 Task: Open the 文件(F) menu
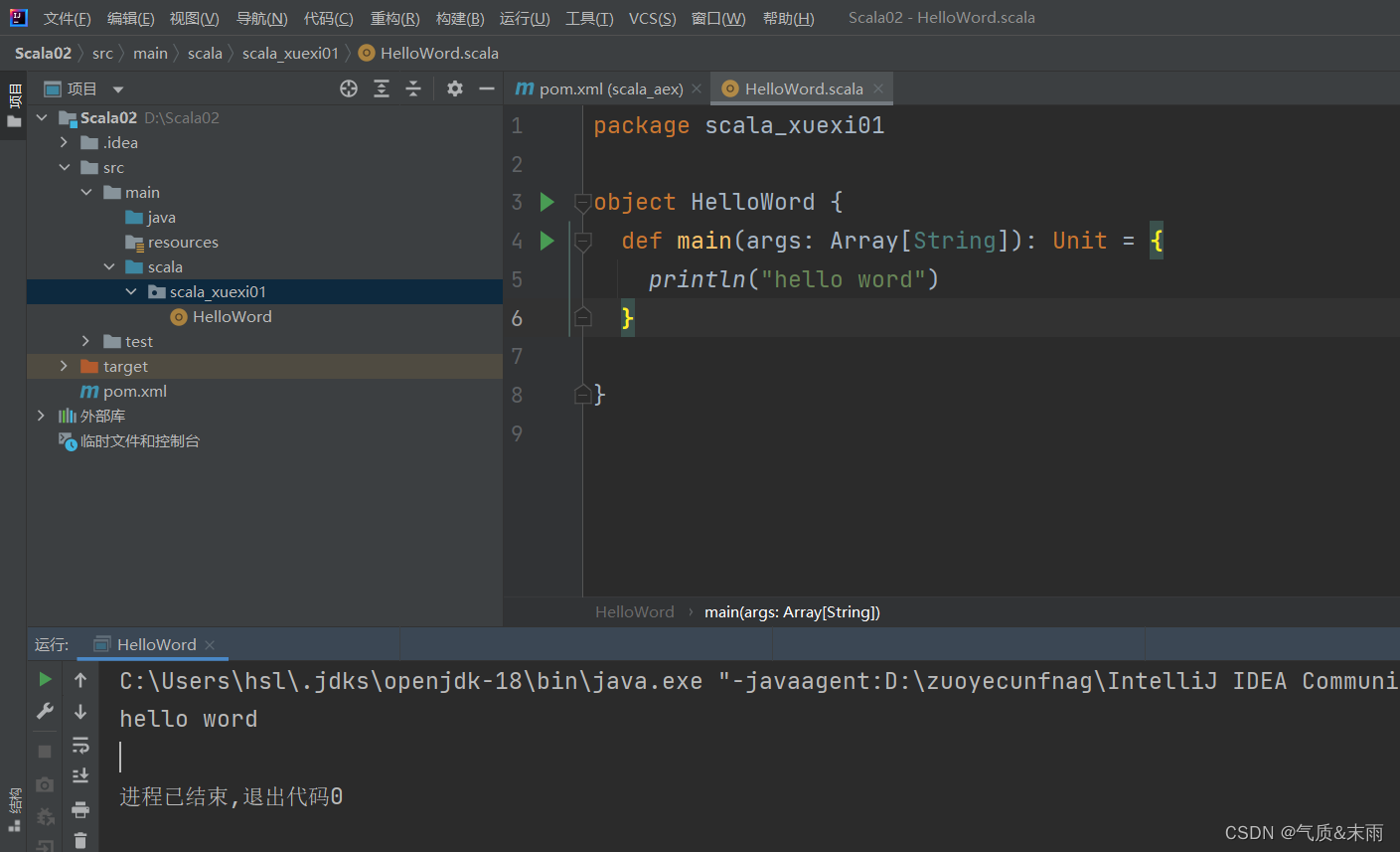(x=68, y=18)
